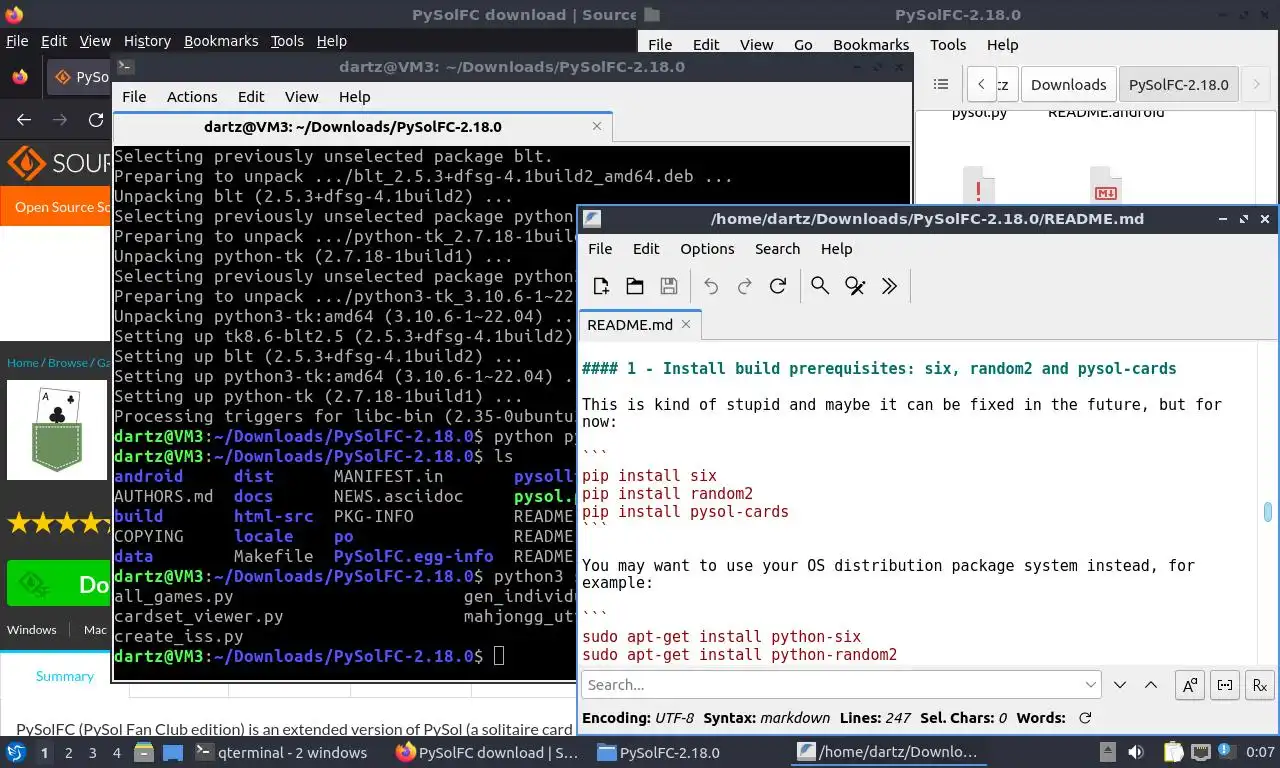The width and height of the screenshot is (1280, 768).
Task: Reload the document with the circular arrow
Action: (x=778, y=286)
